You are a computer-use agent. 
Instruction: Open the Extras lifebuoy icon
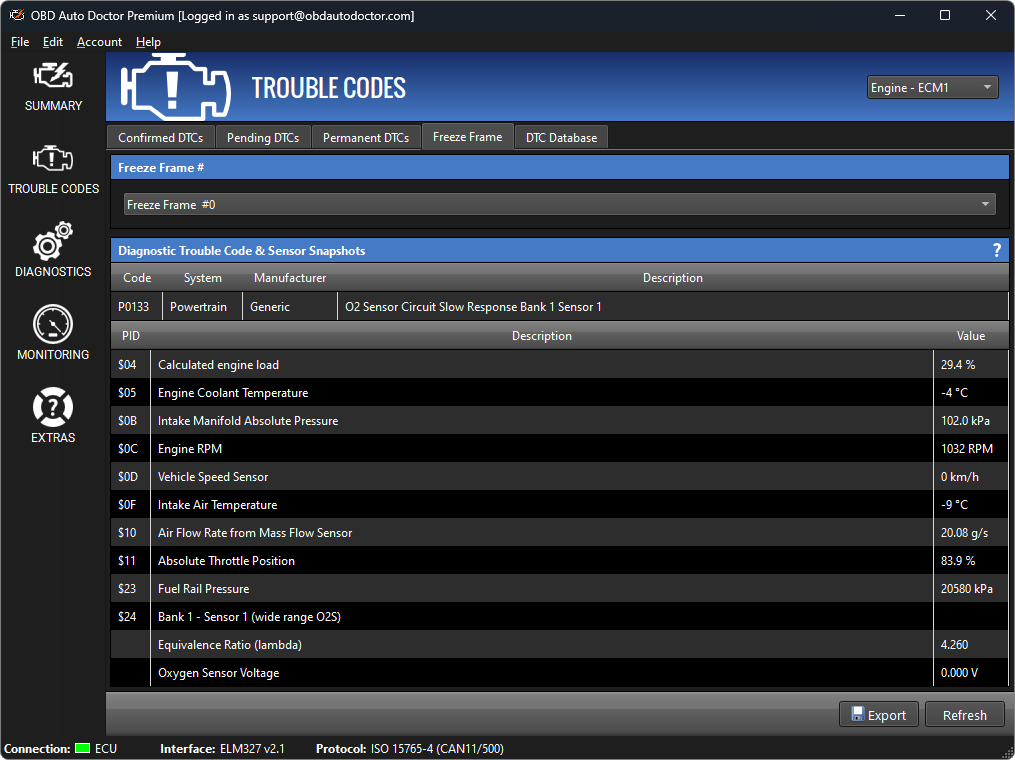pos(53,407)
